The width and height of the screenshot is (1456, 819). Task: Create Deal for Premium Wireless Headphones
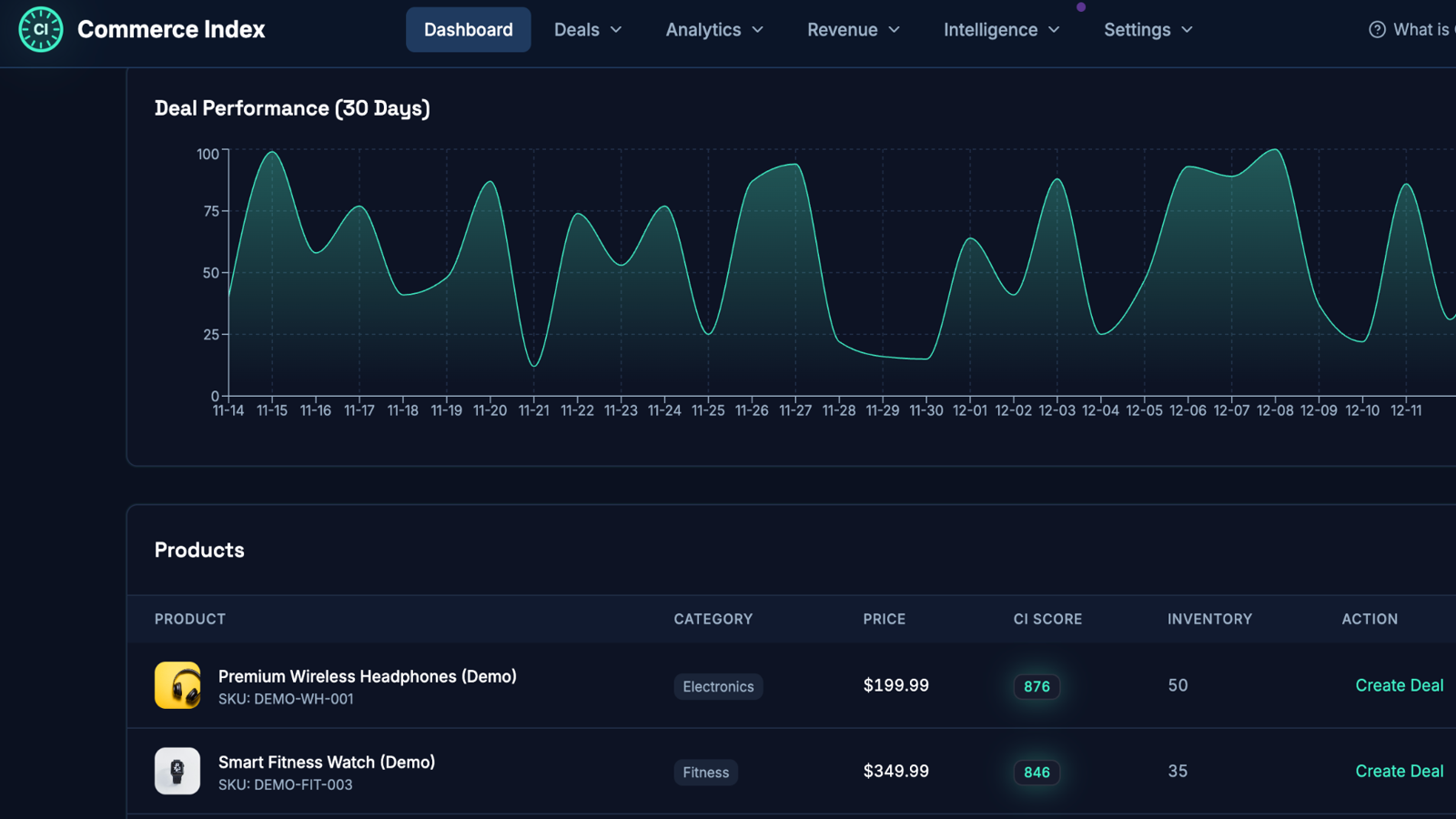[1399, 685]
